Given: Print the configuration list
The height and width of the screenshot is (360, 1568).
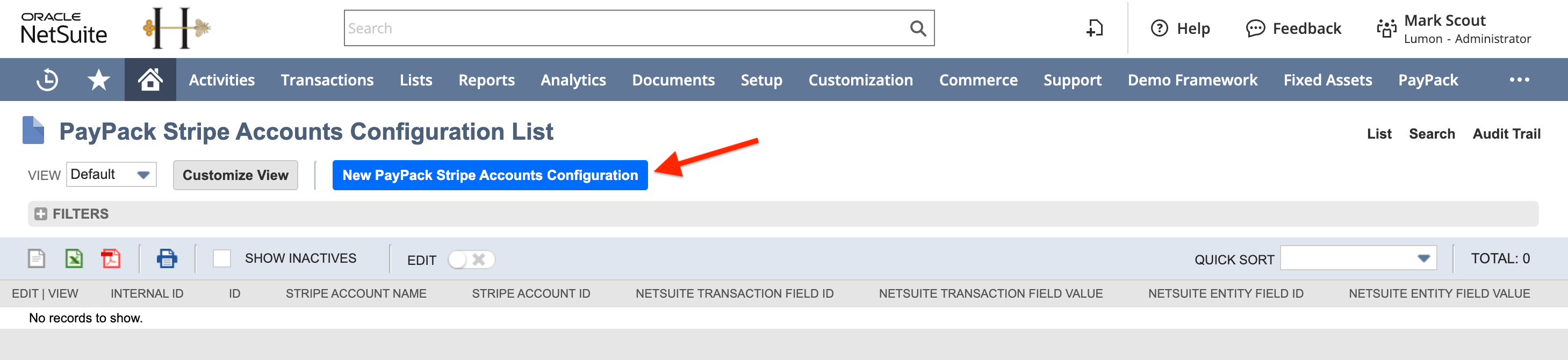Looking at the screenshot, I should click(167, 258).
